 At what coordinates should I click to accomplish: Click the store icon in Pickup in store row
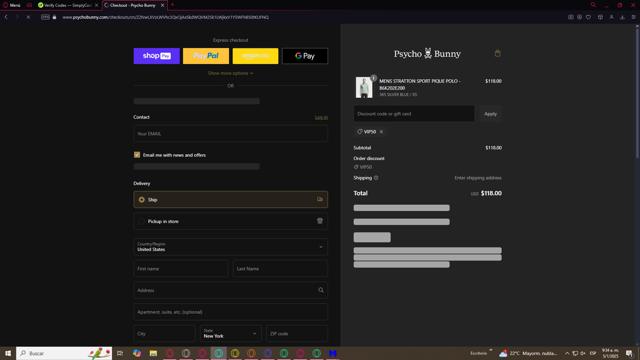coord(320,221)
